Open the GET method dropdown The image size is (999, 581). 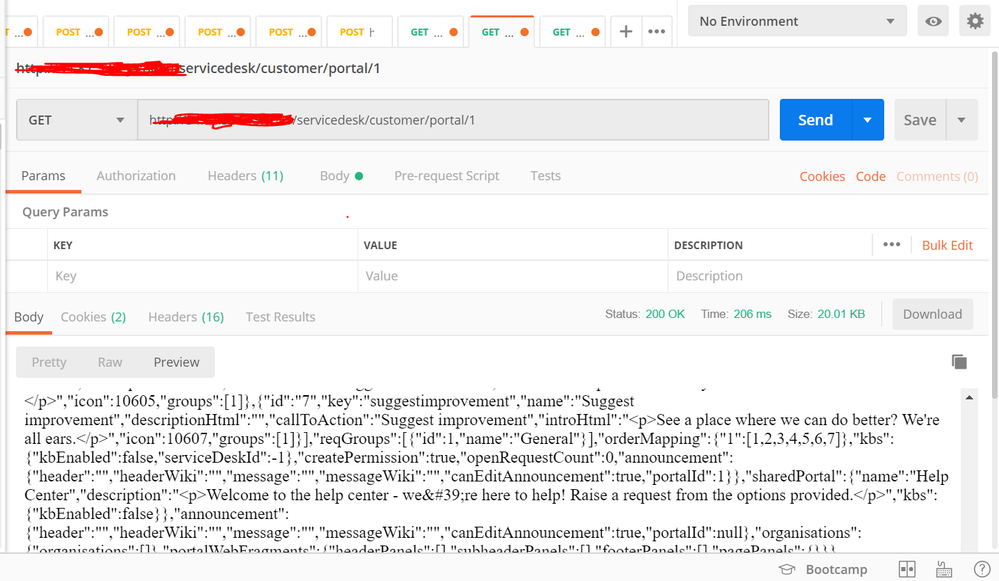[76, 120]
